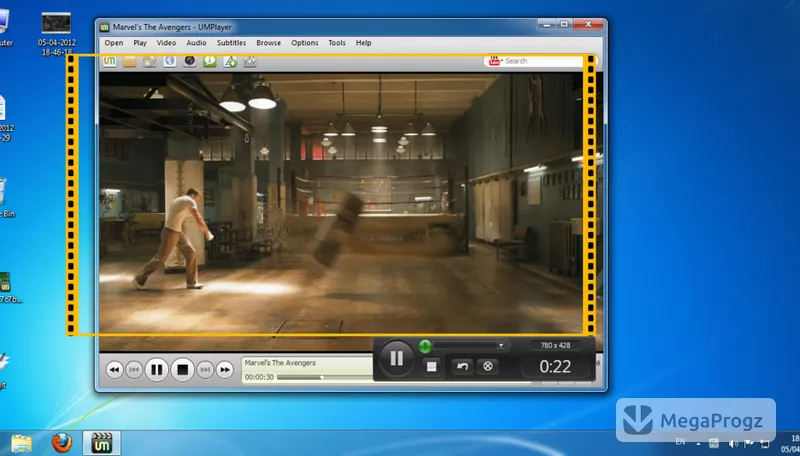800x456 pixels.
Task: Click the triangle with green plus toolbar icon
Action: [230, 62]
